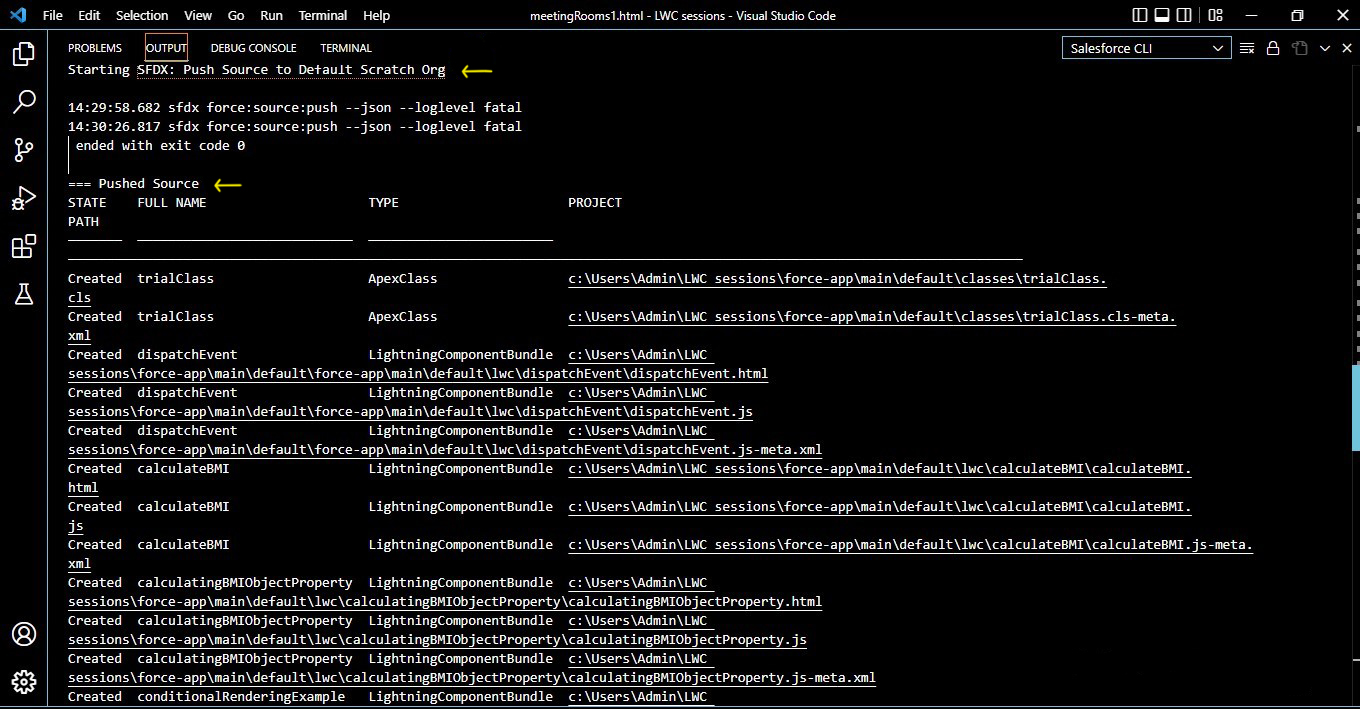Open the trialClass.cls-meta.xml path link
The image size is (1360, 709).
pos(872,317)
